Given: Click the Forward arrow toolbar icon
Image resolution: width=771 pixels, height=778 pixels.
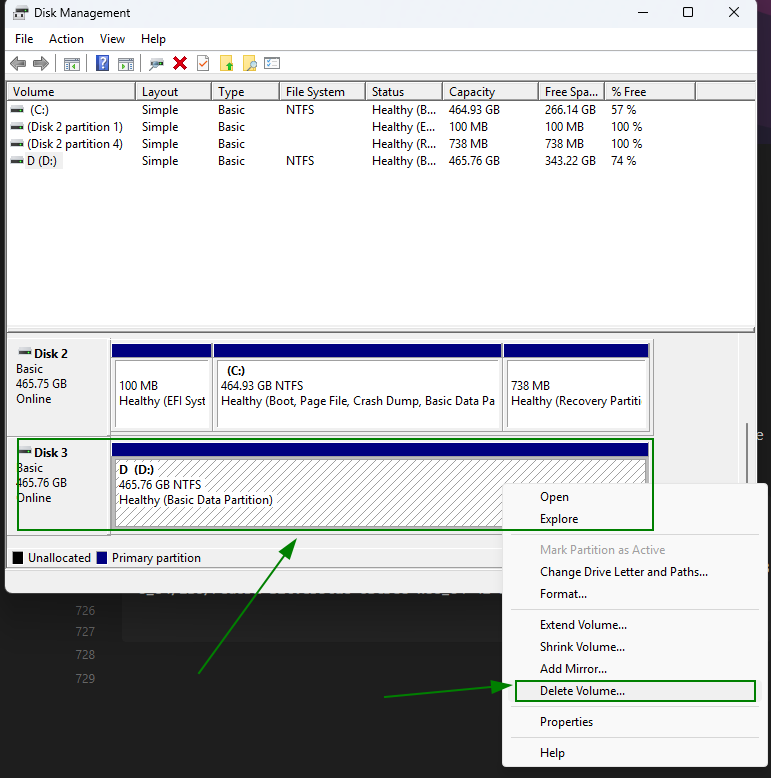Looking at the screenshot, I should [41, 64].
